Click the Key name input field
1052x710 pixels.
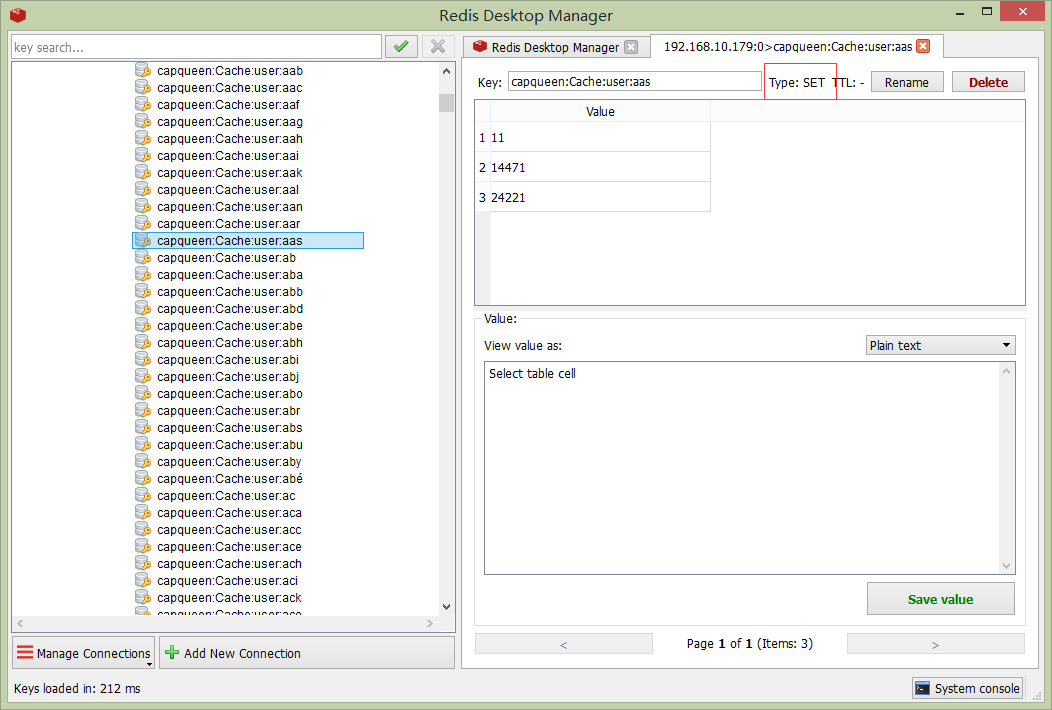click(x=635, y=82)
